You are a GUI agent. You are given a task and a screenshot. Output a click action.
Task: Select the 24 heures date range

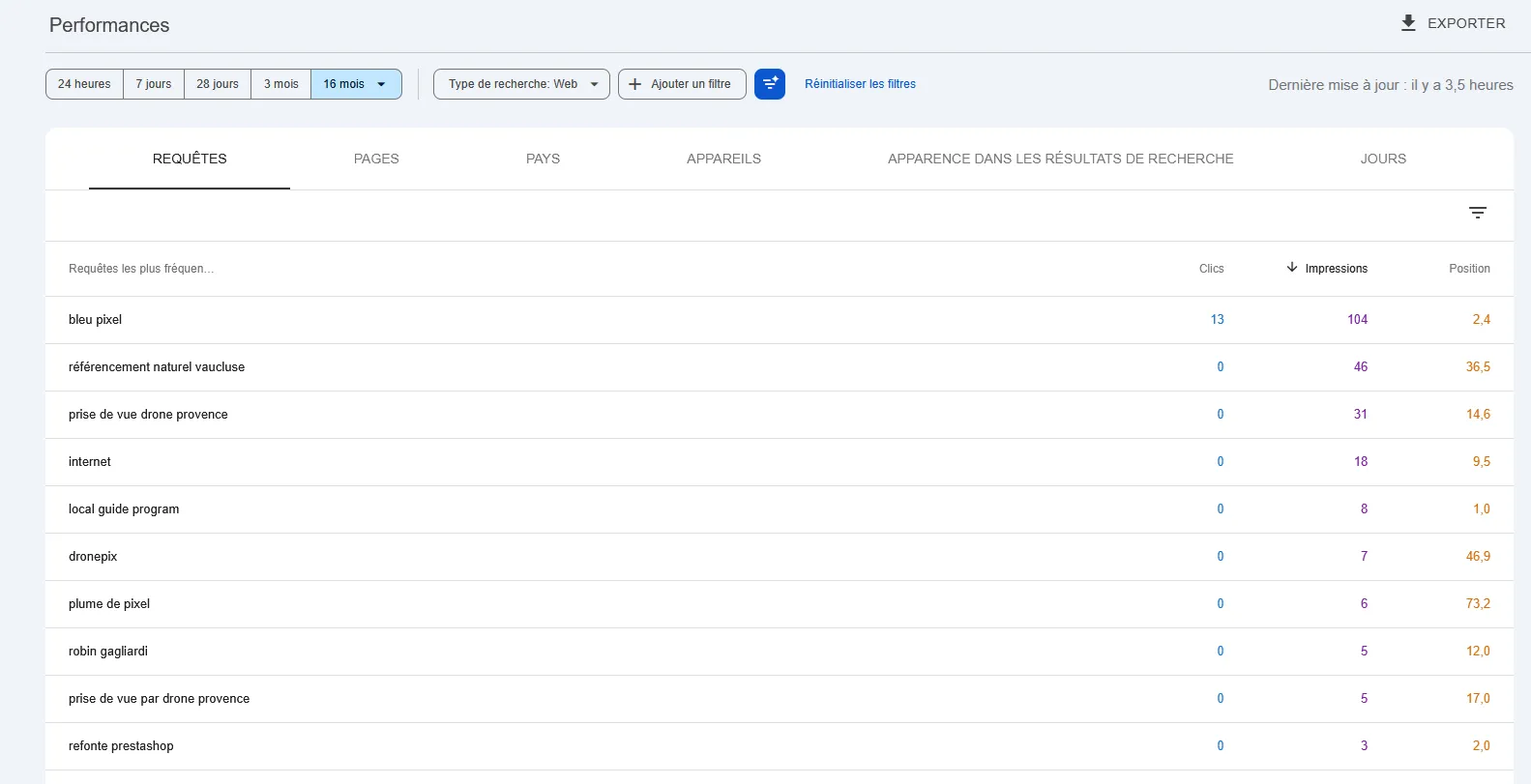pos(84,84)
